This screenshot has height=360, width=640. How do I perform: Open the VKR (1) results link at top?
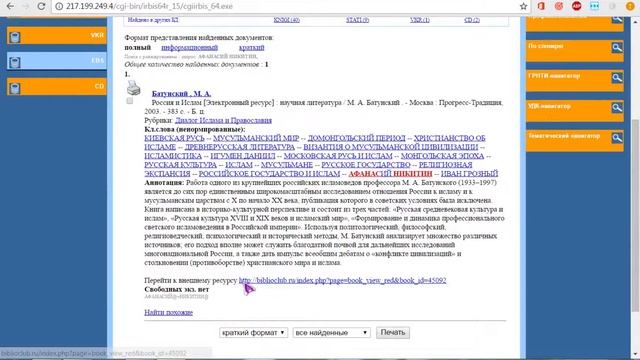point(420,20)
